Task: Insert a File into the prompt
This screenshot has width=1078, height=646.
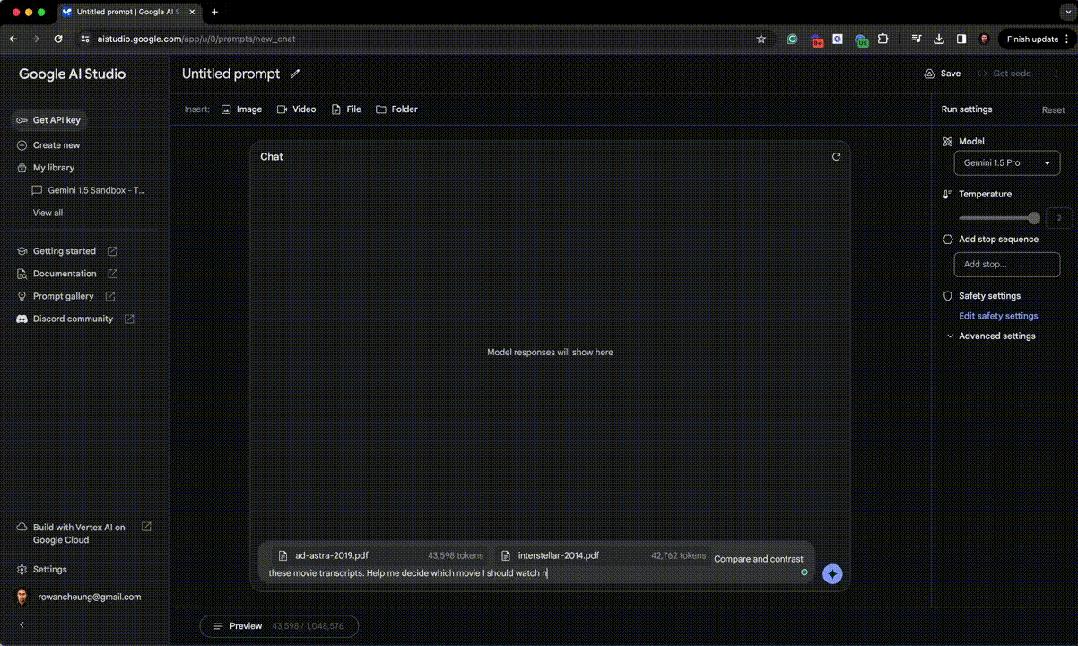Action: tap(346, 109)
